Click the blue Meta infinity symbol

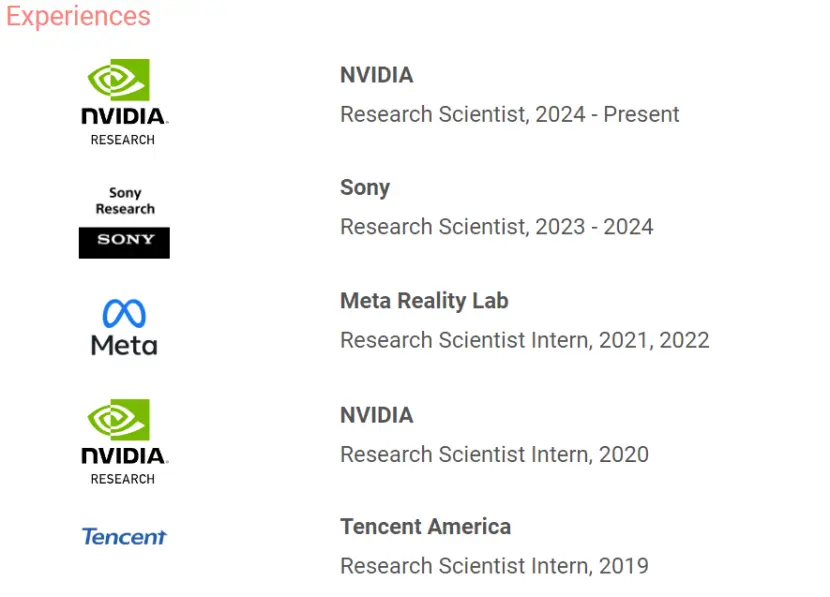tap(124, 314)
